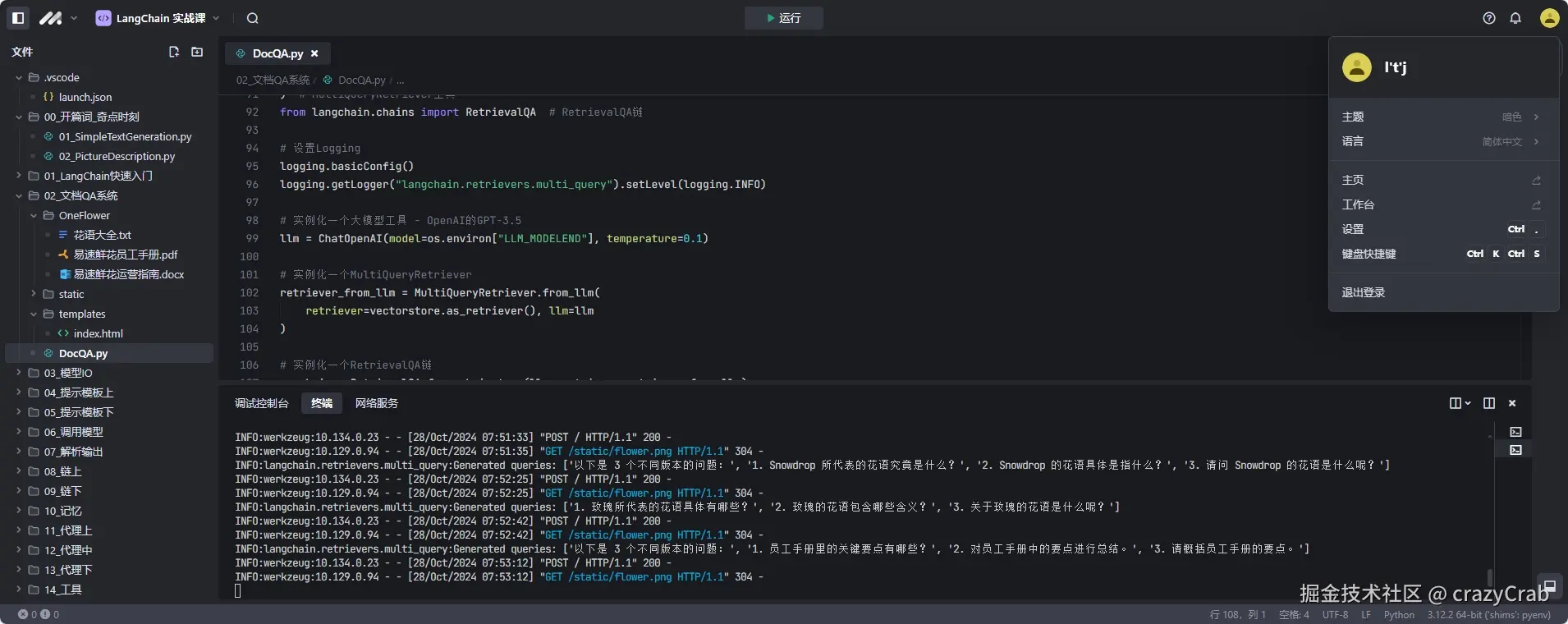This screenshot has height=624, width=1568.
Task: Open notifications bell icon
Action: click(1515, 18)
